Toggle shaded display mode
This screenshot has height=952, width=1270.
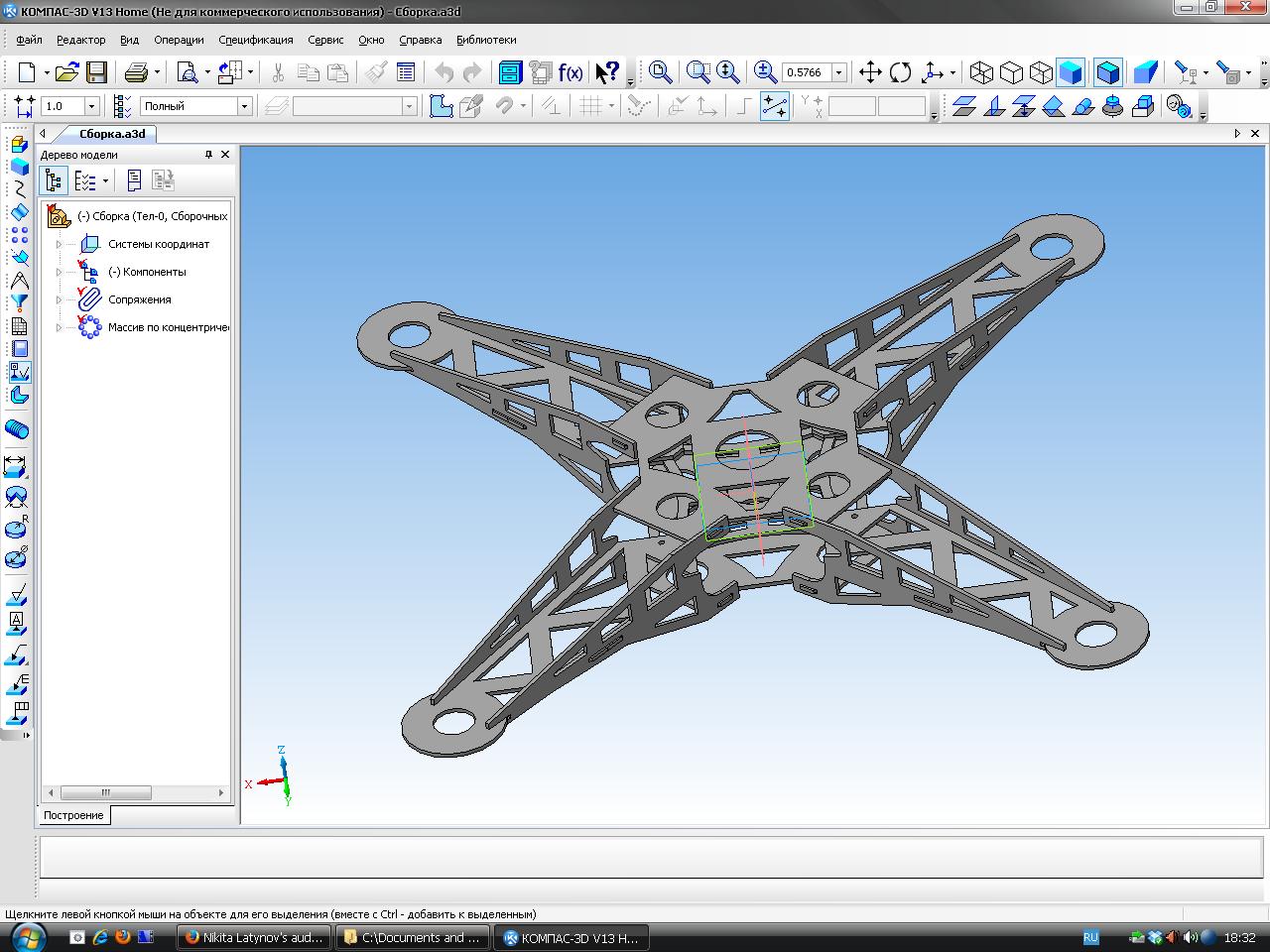tap(1071, 72)
